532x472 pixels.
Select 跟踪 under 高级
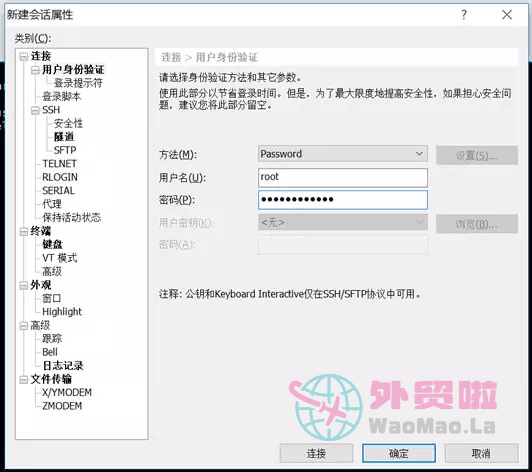[52, 338]
